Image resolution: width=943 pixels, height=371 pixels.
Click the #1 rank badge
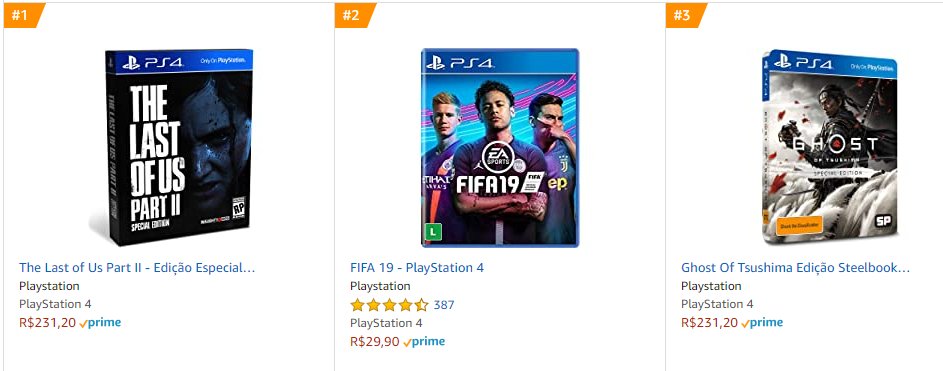coord(24,15)
